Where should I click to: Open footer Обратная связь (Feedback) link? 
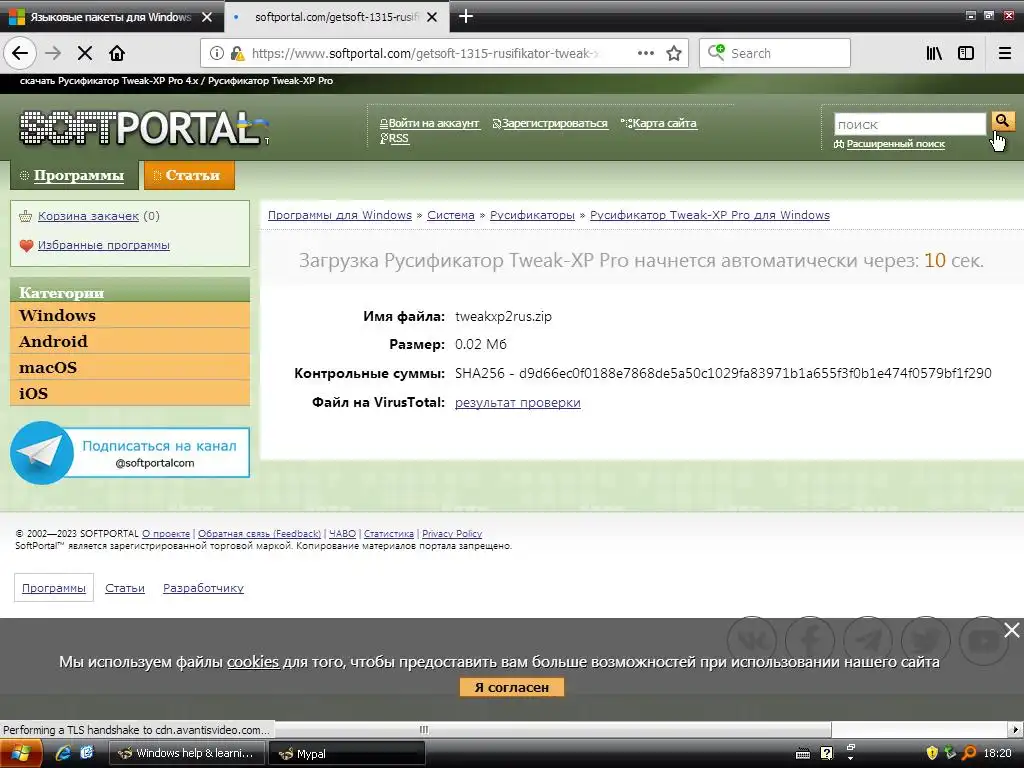click(259, 534)
